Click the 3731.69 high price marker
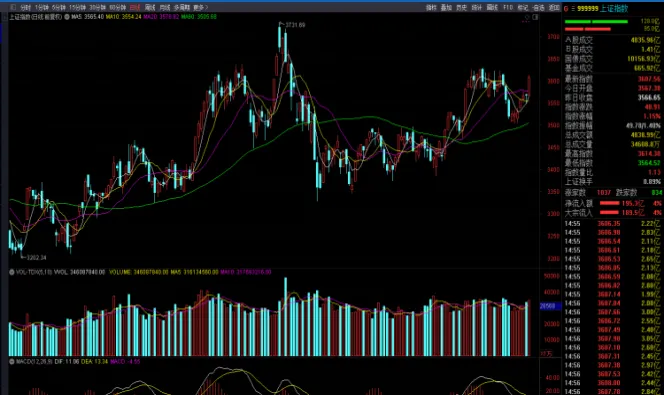Screen dimensions: 664x395 coord(295,25)
